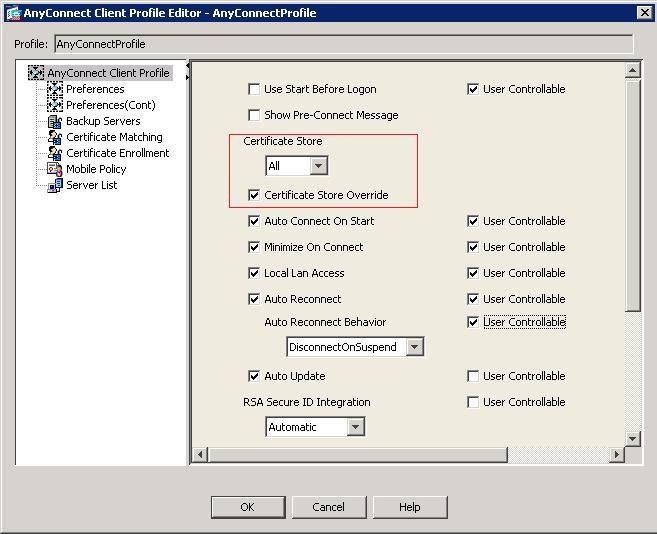Uncheck Auto Reconnect

[254, 299]
